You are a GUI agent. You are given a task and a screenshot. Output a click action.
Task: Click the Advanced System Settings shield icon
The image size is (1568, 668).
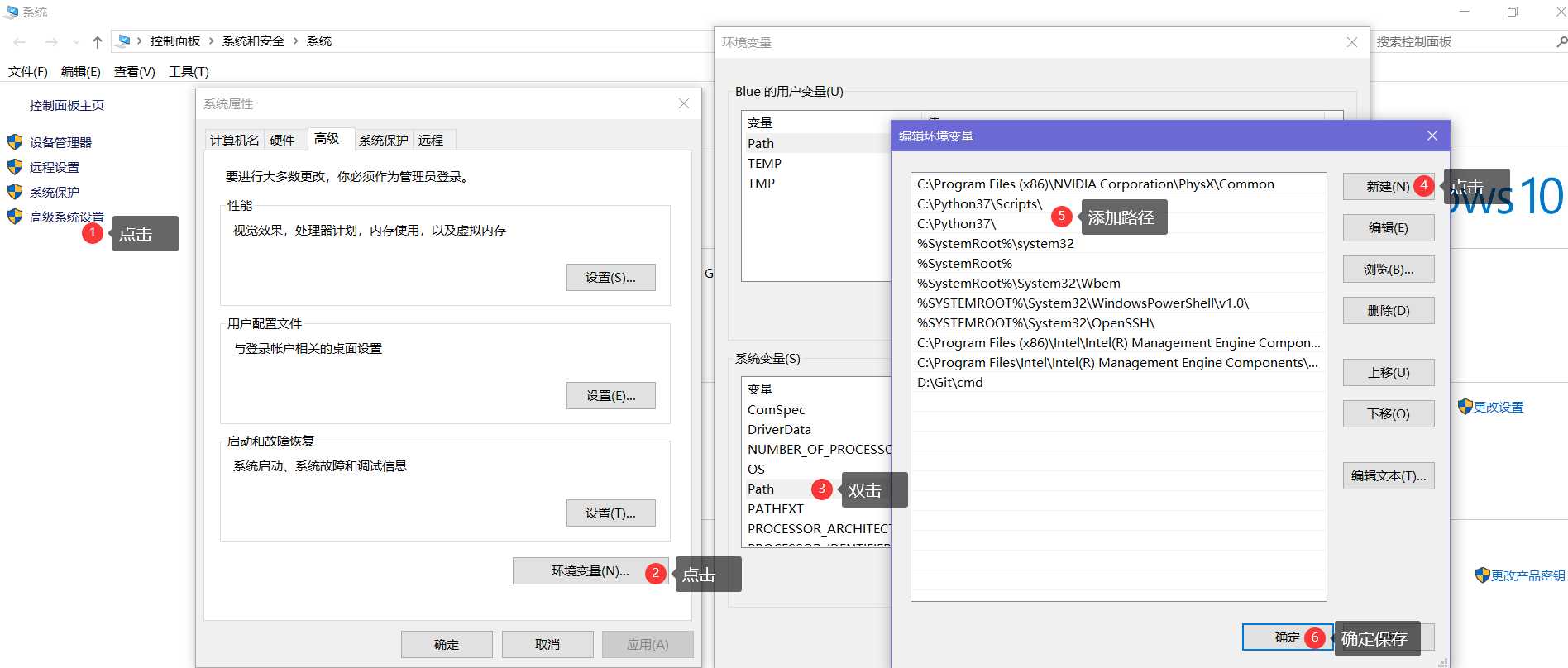[15, 217]
